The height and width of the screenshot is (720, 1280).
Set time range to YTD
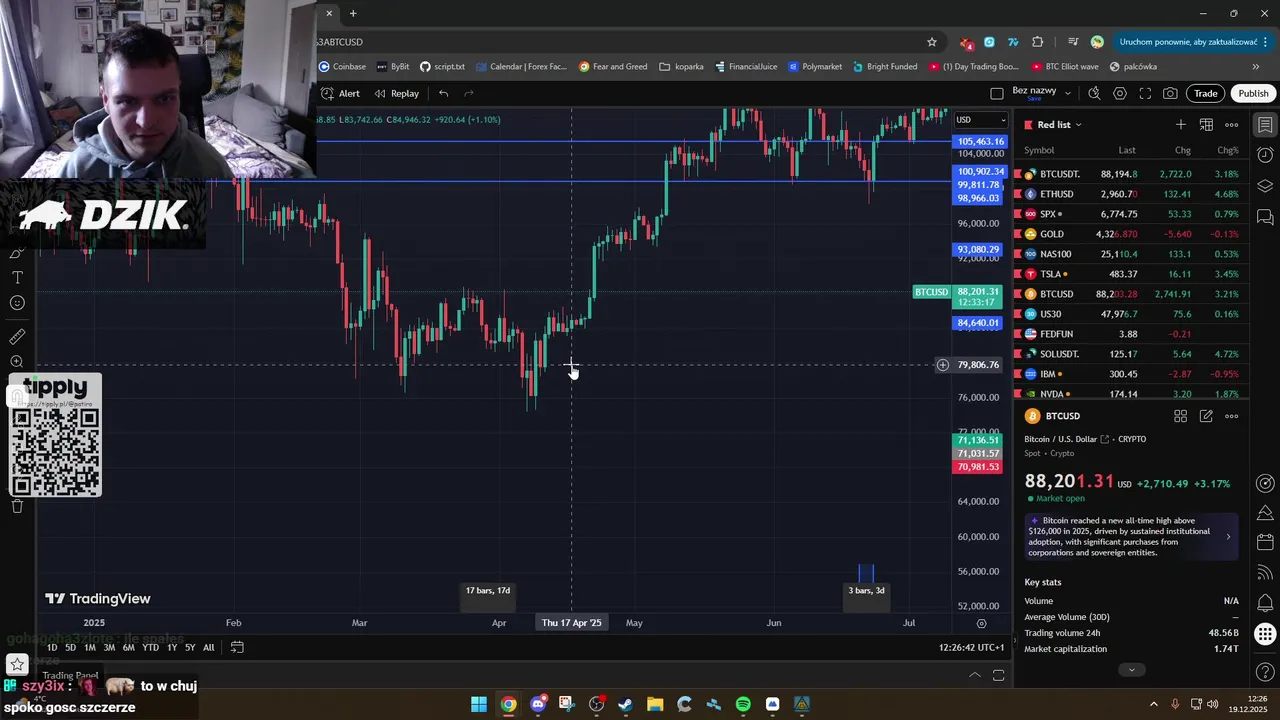click(150, 647)
